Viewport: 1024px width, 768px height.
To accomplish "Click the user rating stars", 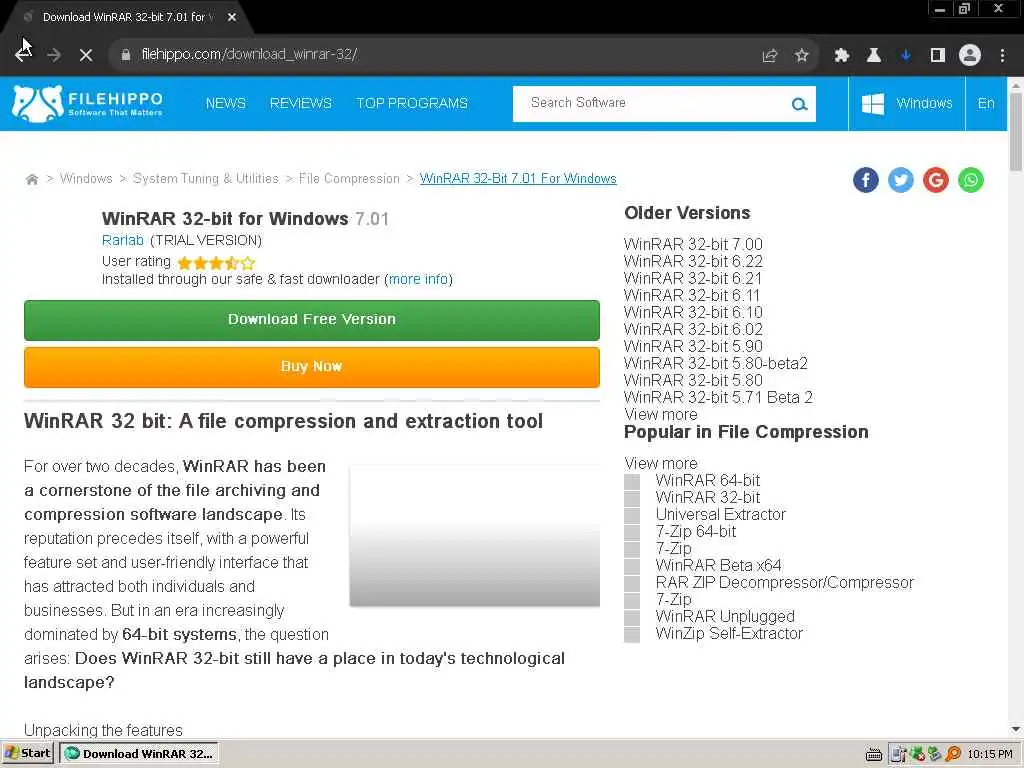I will [216, 263].
